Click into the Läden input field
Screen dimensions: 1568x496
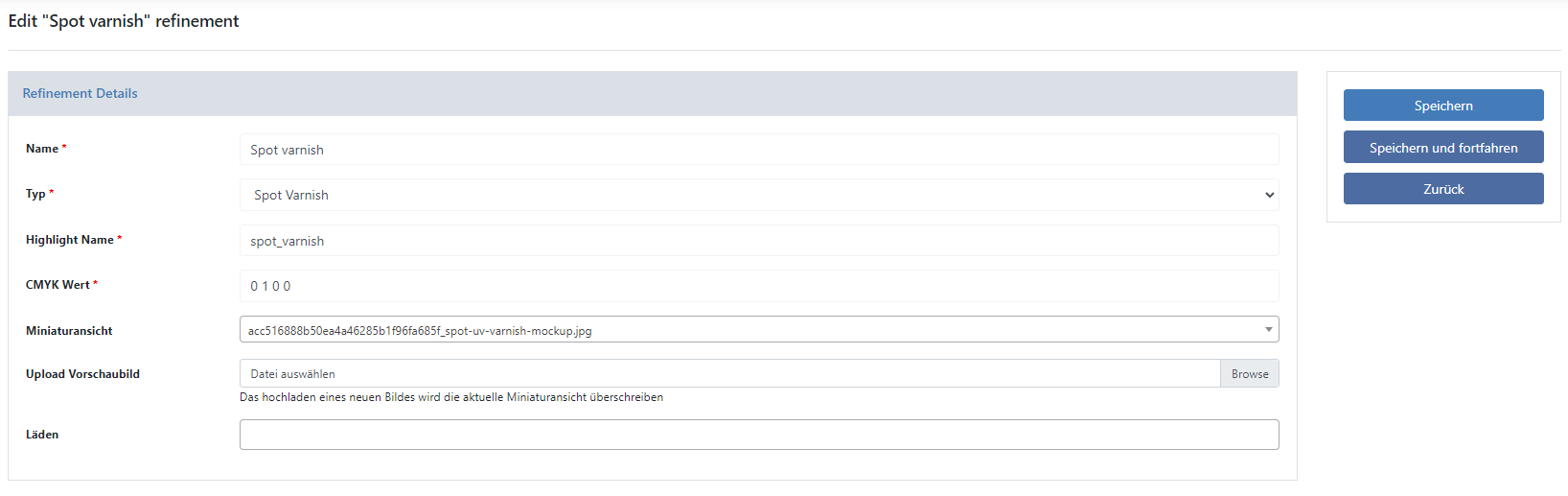pos(759,435)
